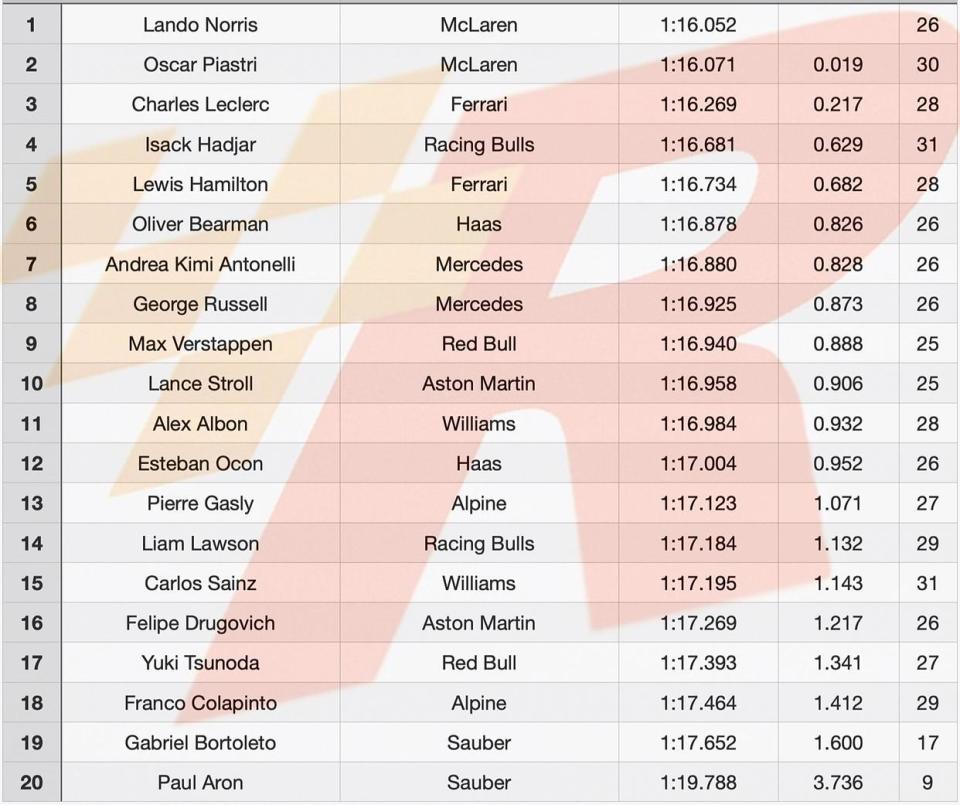Viewport: 960px width, 805px height.
Task: Click Pierre Gasly's lap time 1:17.123
Action: click(698, 503)
